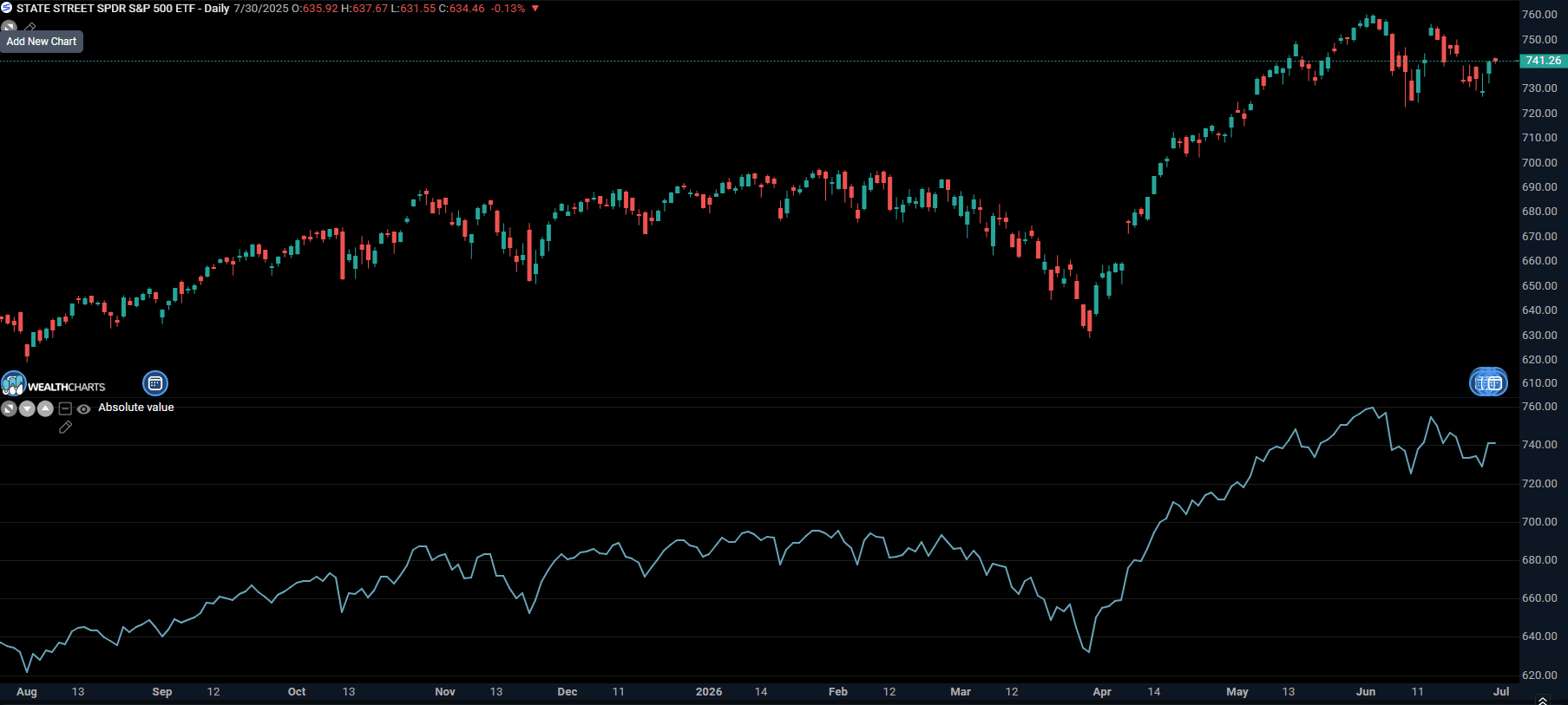Click the 700.00 label on indicator axis

point(1539,522)
